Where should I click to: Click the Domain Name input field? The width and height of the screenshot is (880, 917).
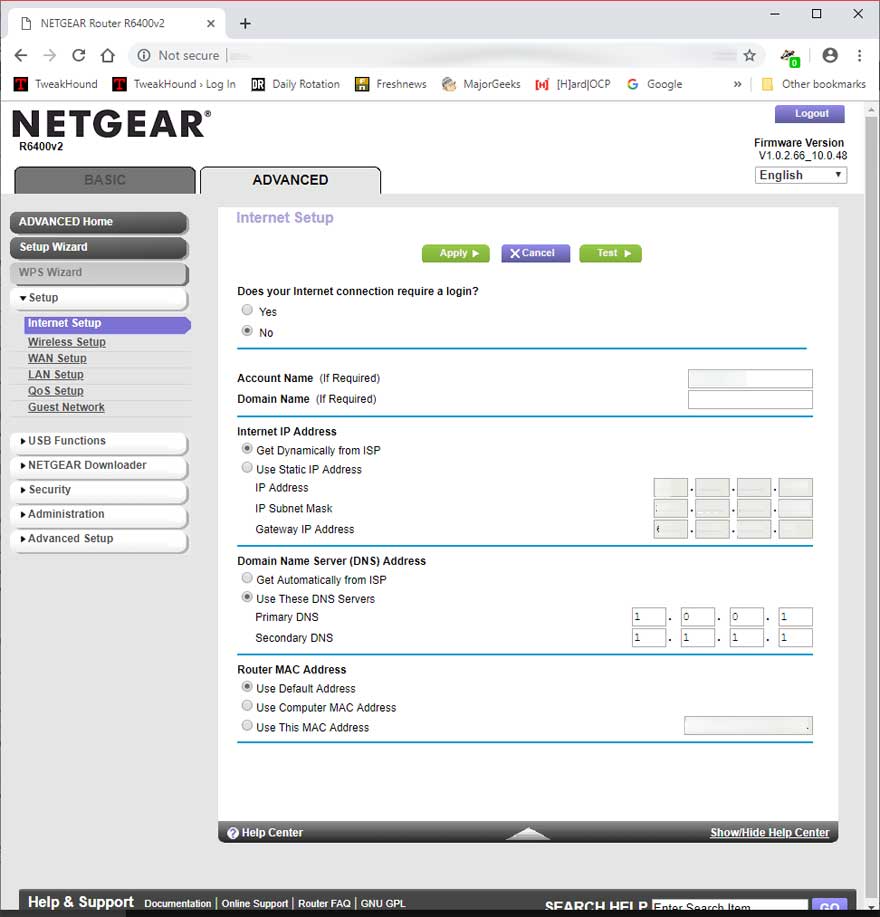[x=750, y=399]
